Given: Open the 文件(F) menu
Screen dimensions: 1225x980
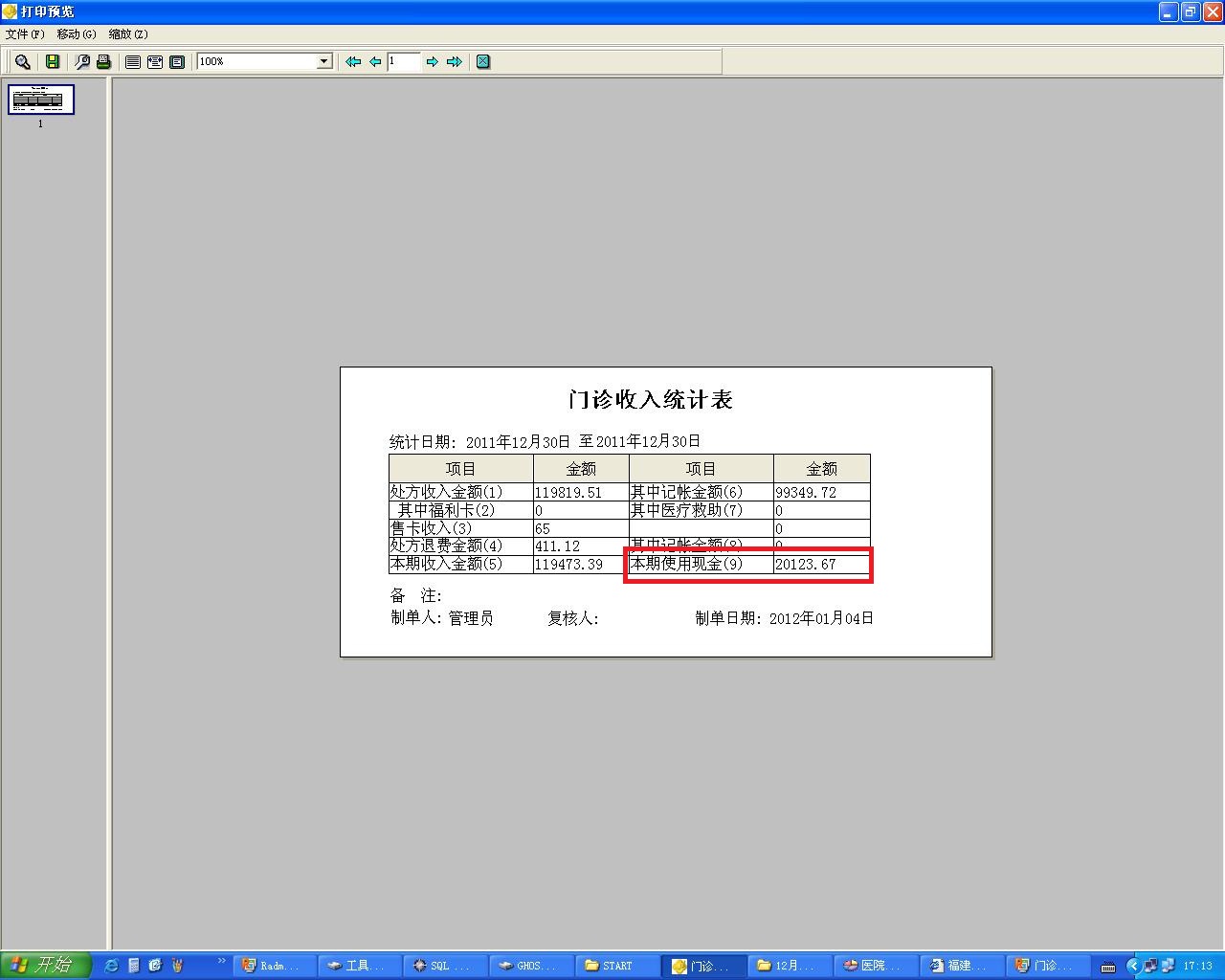Looking at the screenshot, I should (x=25, y=34).
